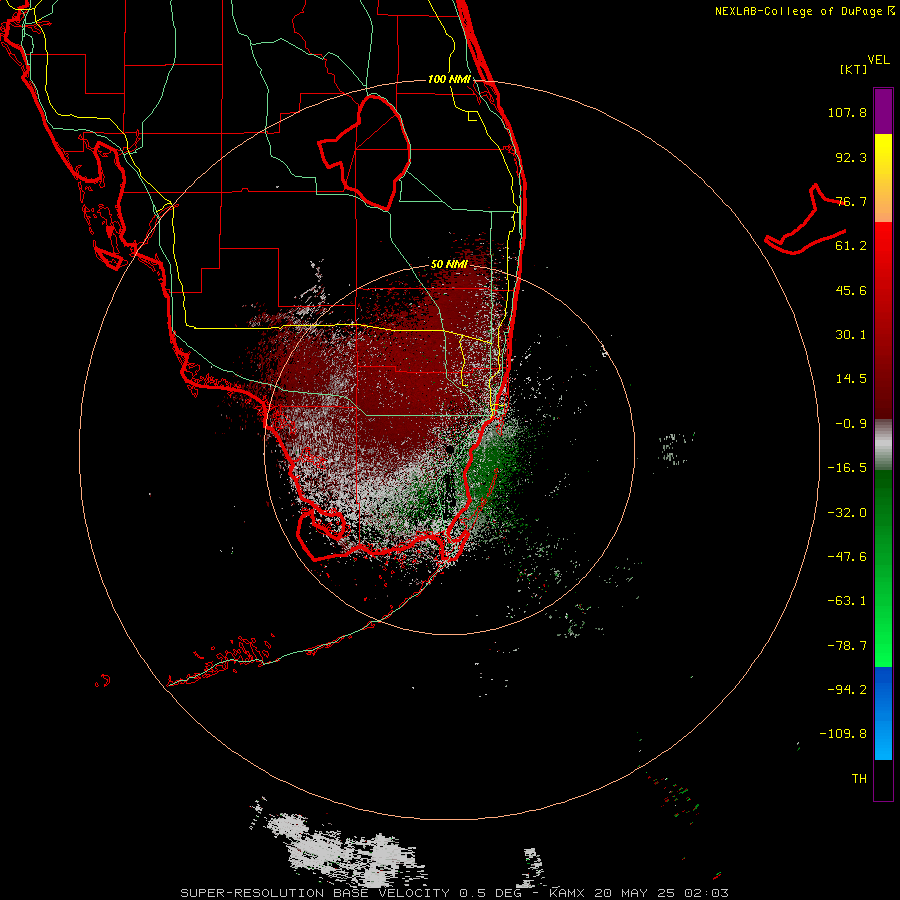This screenshot has height=900, width=900.
Task: Select the -109.8 scale value
Action: pos(843,734)
